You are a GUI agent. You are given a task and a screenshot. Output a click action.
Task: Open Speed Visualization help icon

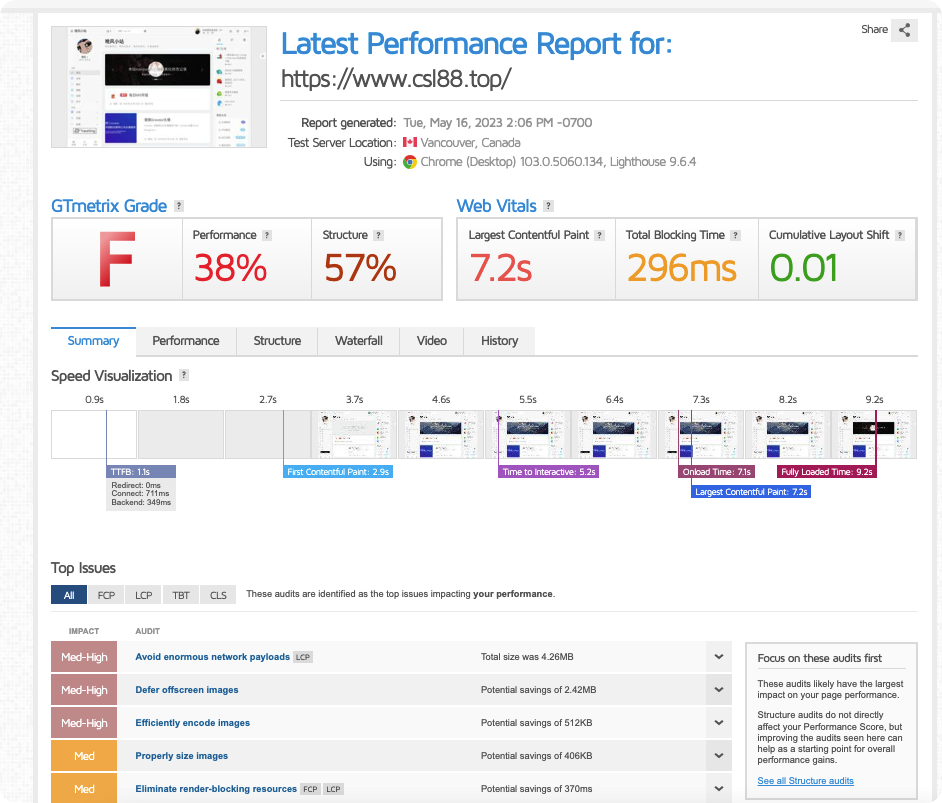184,375
